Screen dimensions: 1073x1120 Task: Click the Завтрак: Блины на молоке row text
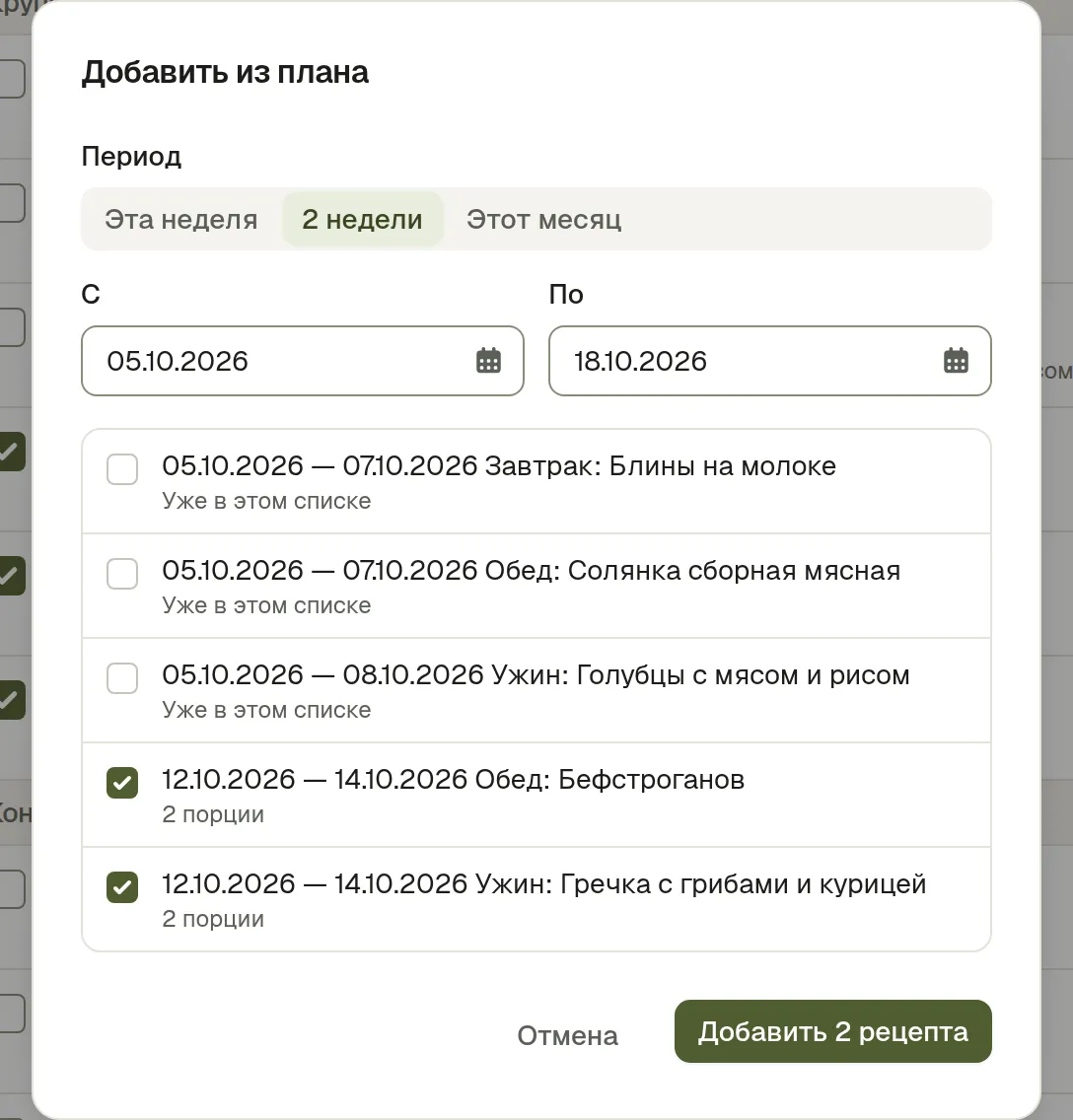point(660,465)
